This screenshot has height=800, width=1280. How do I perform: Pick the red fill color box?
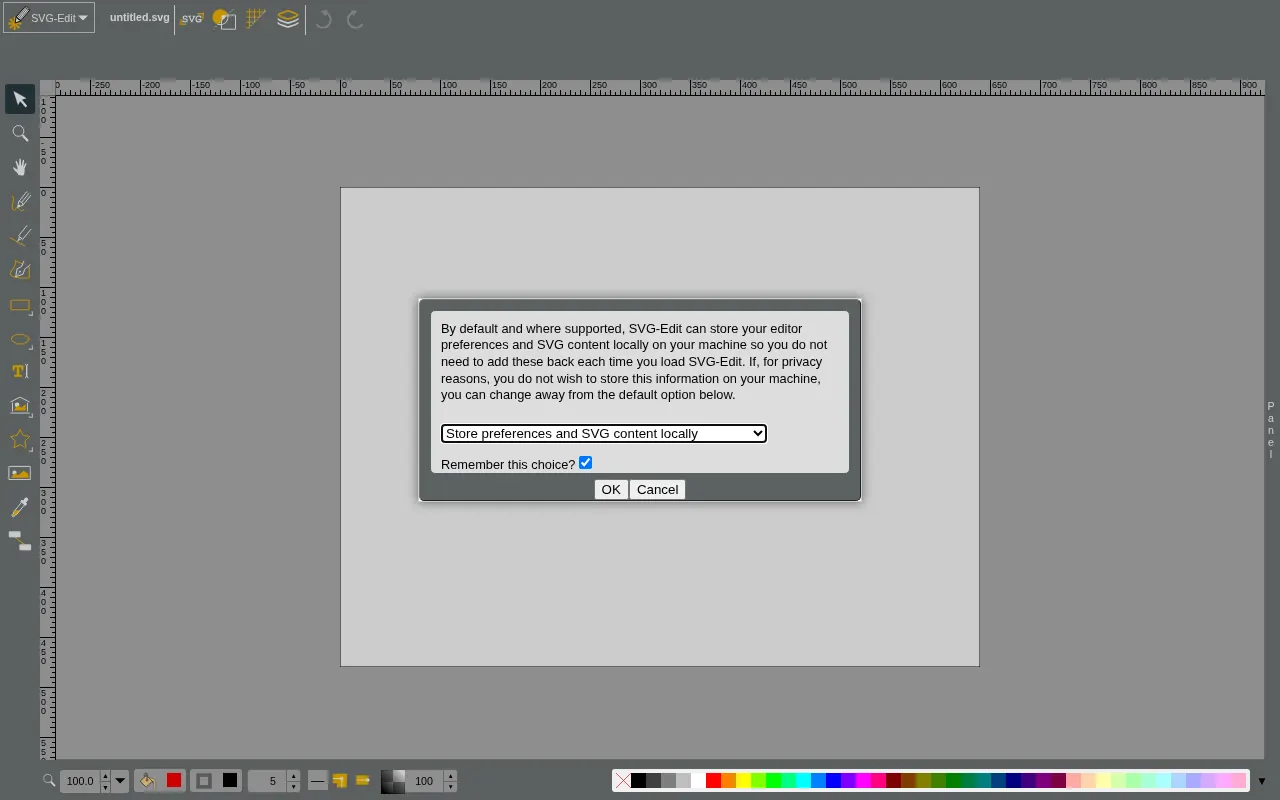[174, 780]
